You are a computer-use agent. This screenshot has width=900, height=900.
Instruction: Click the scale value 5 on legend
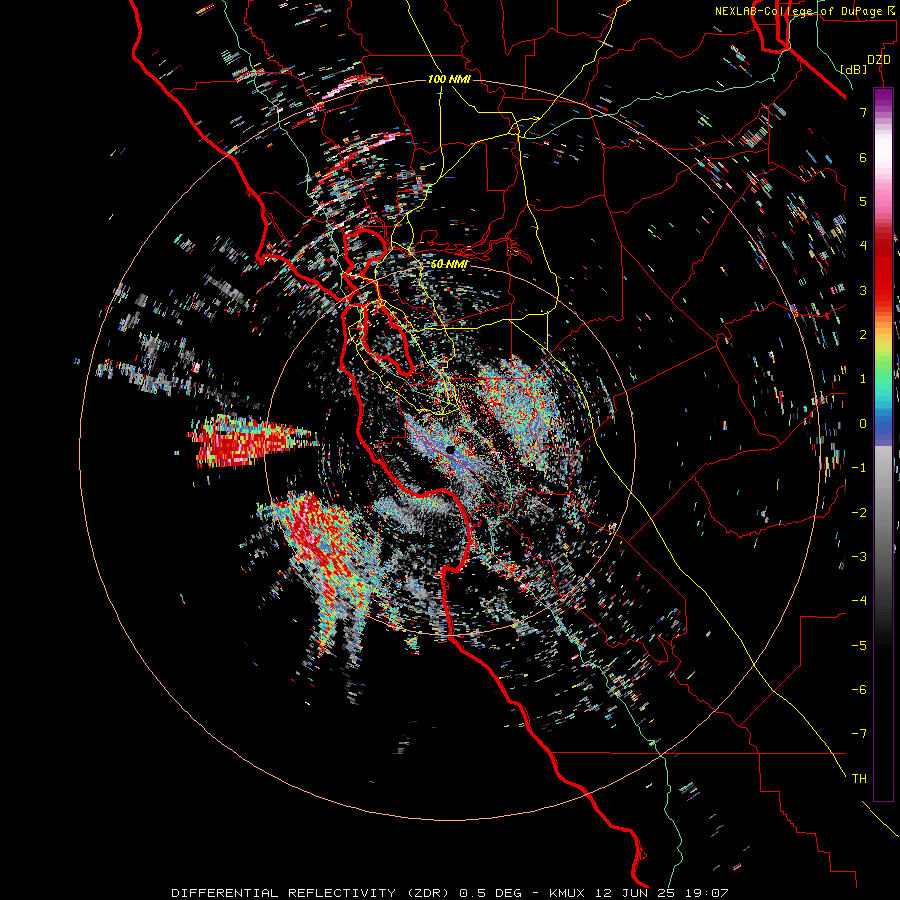click(863, 201)
